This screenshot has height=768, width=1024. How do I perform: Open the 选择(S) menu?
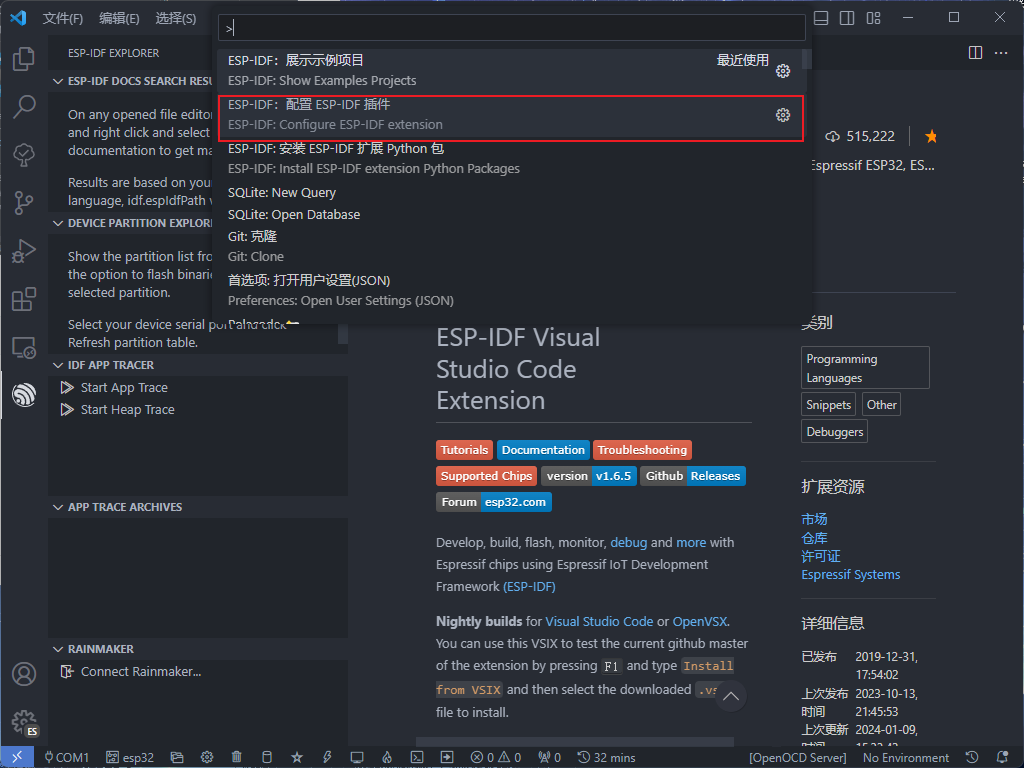pyautogui.click(x=175, y=18)
